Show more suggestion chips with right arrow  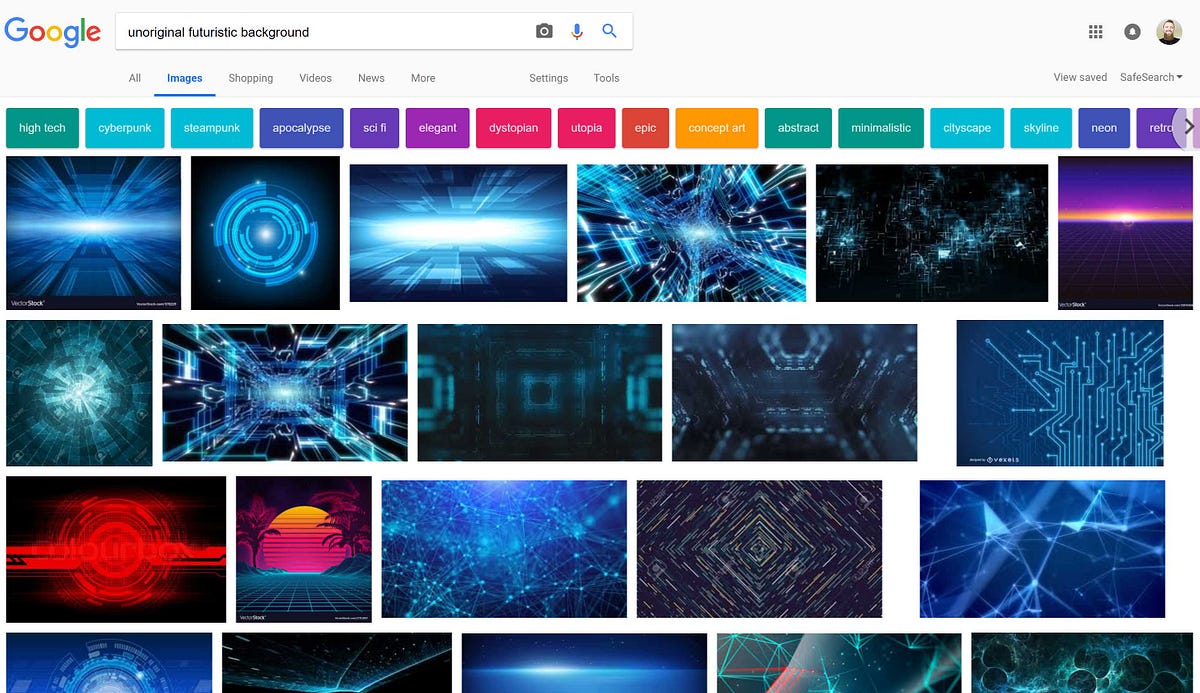click(1188, 128)
